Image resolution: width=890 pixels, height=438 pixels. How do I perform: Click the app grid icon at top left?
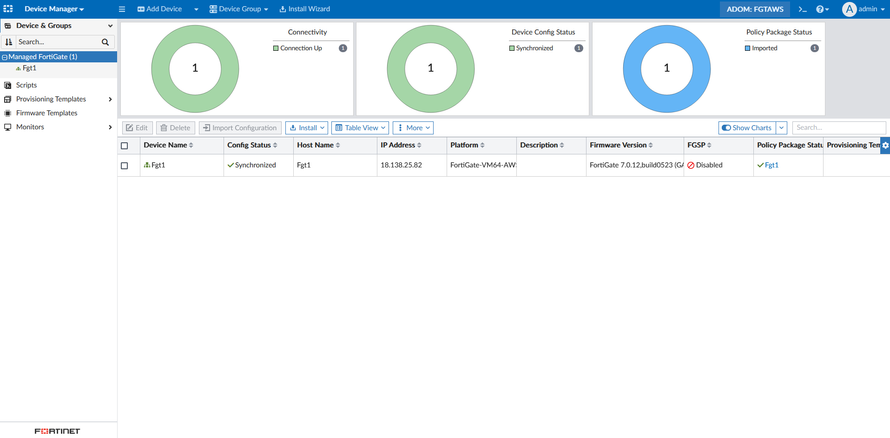pos(8,9)
